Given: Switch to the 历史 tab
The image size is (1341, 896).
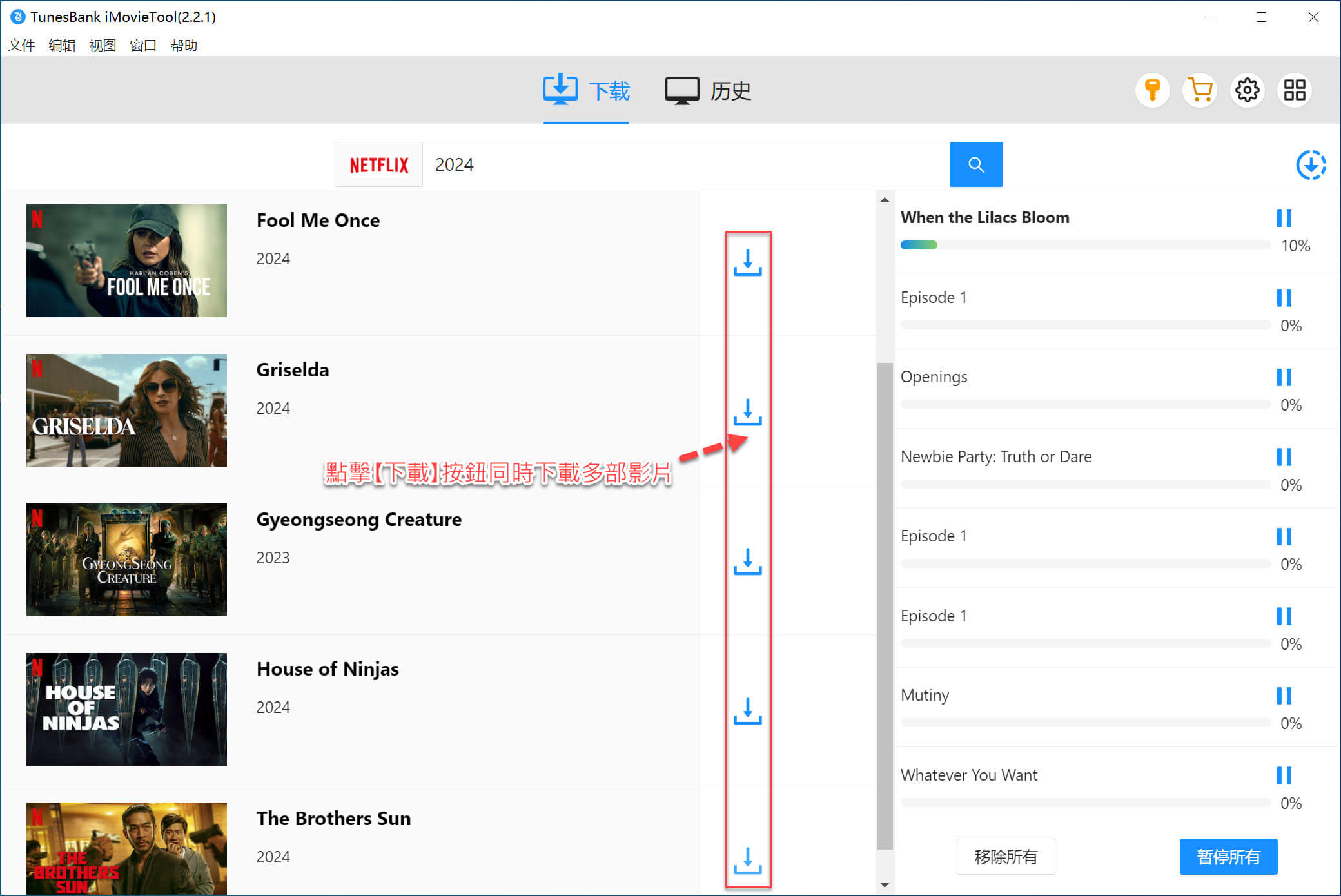Looking at the screenshot, I should [x=709, y=91].
